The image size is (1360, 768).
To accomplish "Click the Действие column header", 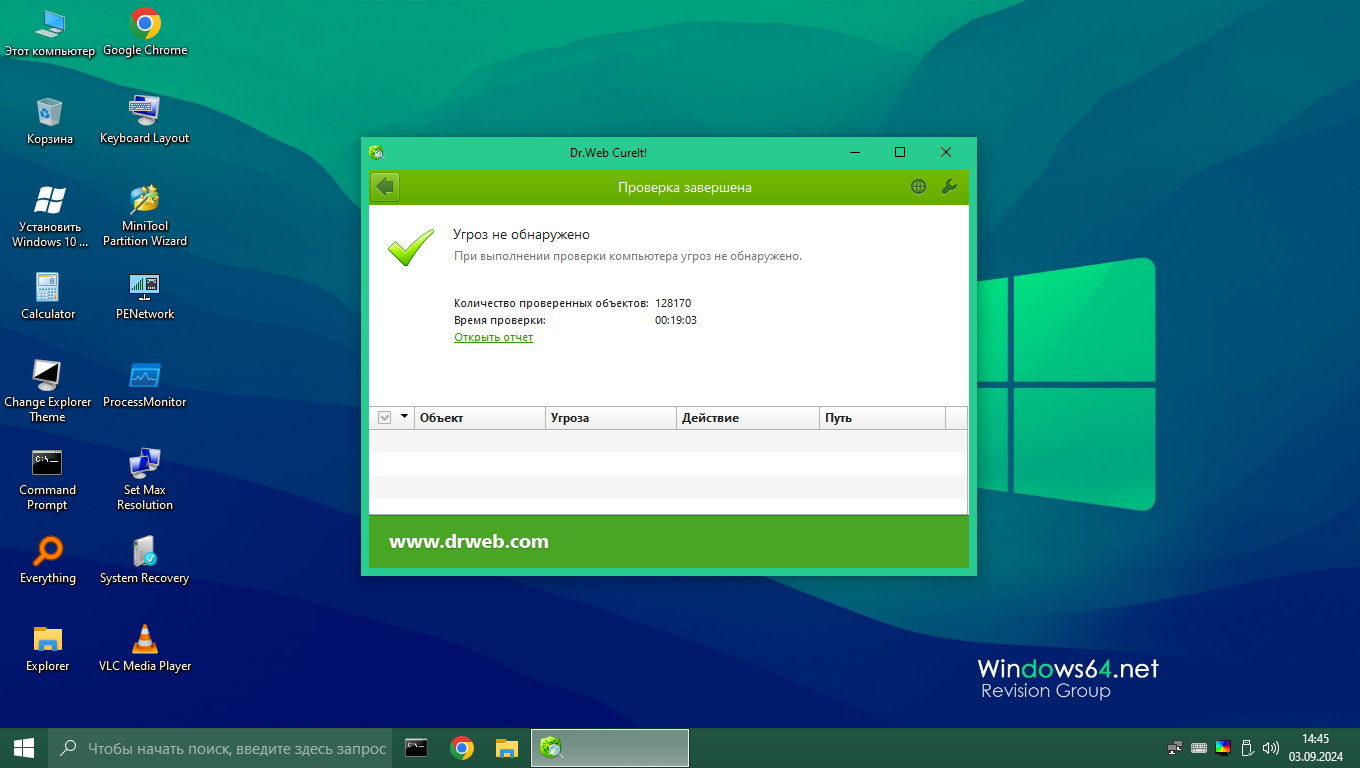I will (x=747, y=418).
